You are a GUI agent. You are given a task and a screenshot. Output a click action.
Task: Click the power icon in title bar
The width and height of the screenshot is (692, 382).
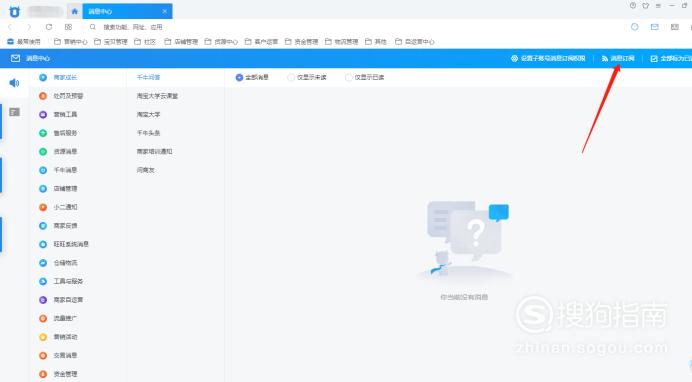(x=633, y=6)
